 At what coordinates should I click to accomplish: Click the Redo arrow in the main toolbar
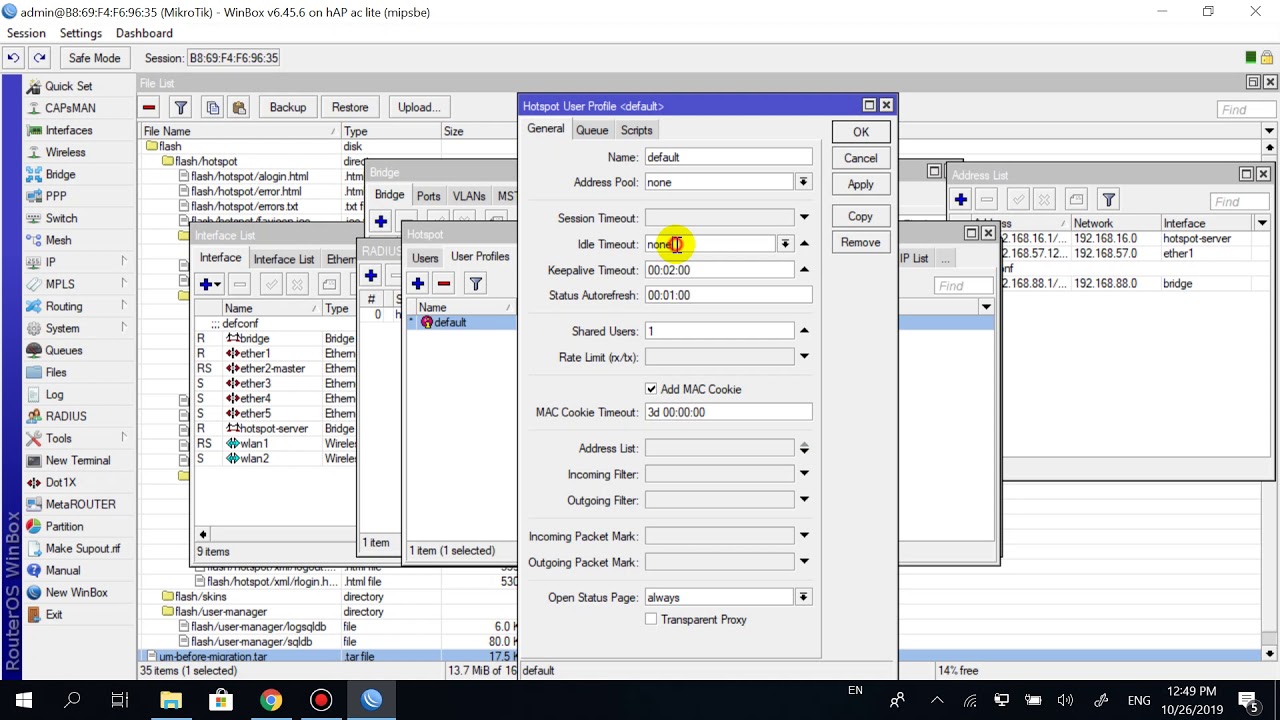(39, 58)
